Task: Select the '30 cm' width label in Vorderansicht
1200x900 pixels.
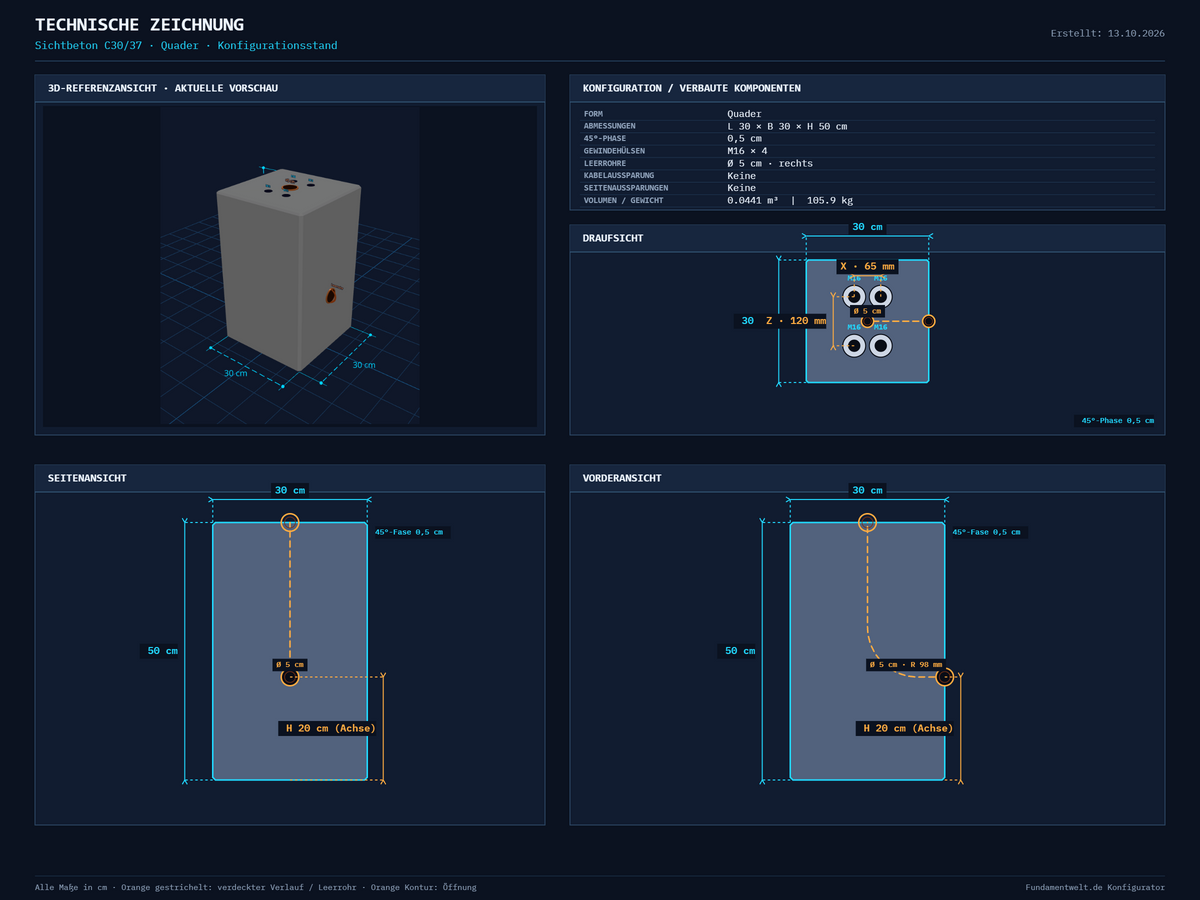Action: click(867, 490)
